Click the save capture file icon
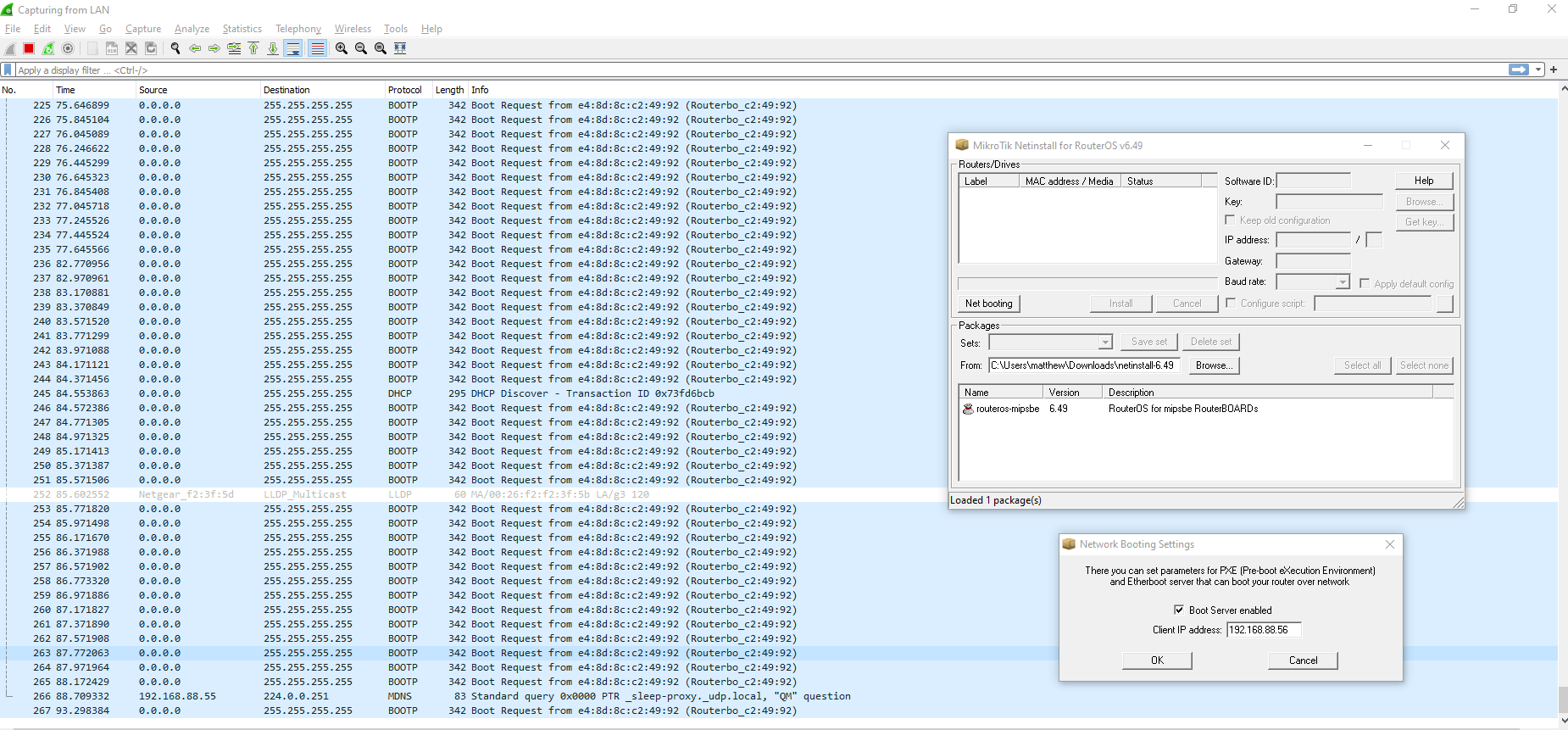Viewport: 1568px width, 730px height. pos(112,48)
